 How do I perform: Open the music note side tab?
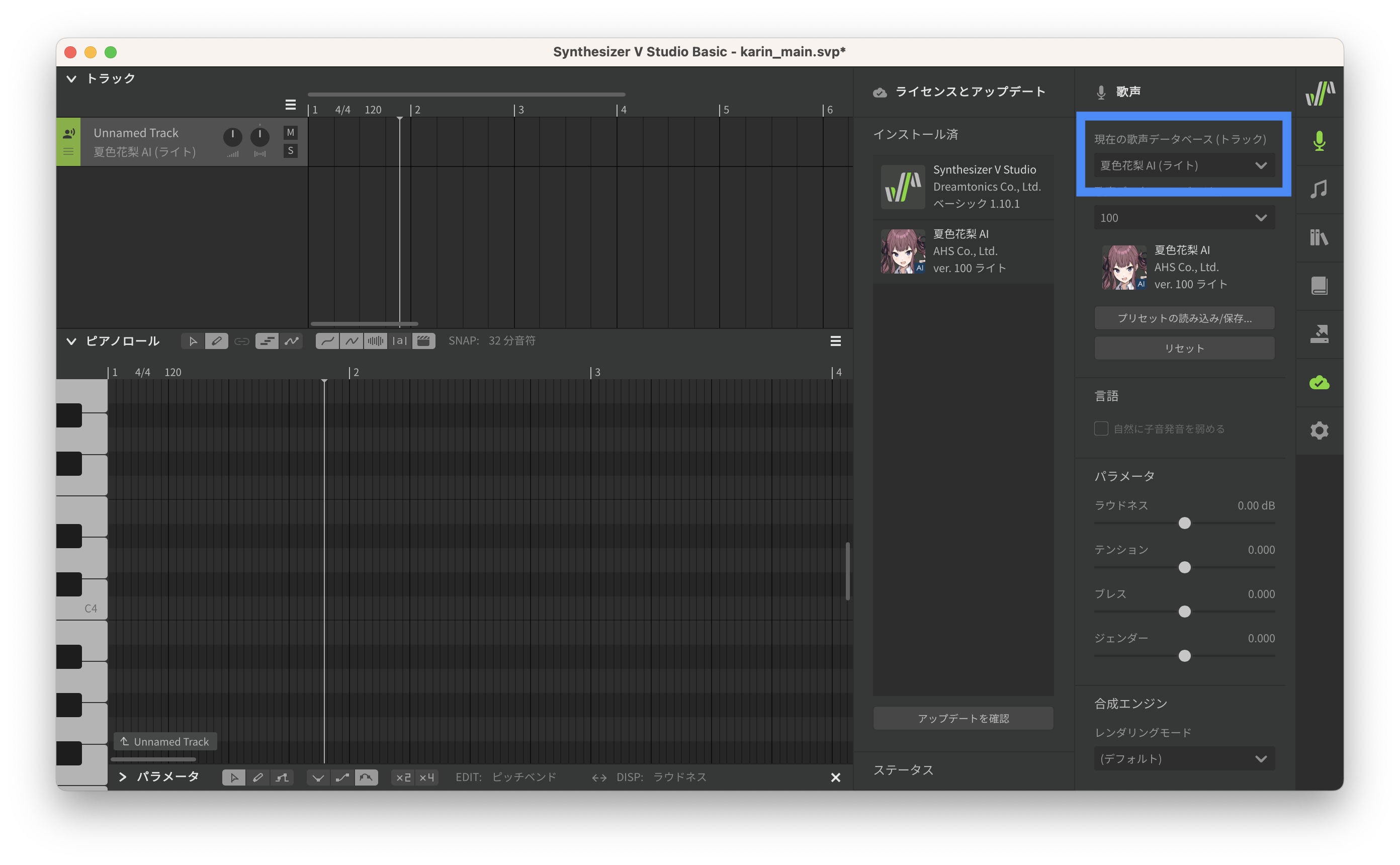(x=1320, y=190)
